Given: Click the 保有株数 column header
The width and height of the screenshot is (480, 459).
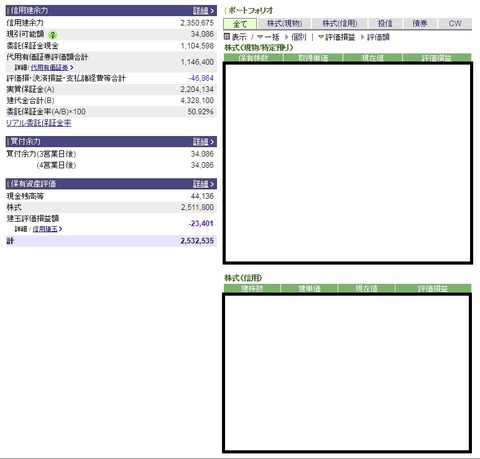Looking at the screenshot, I should 253,58.
